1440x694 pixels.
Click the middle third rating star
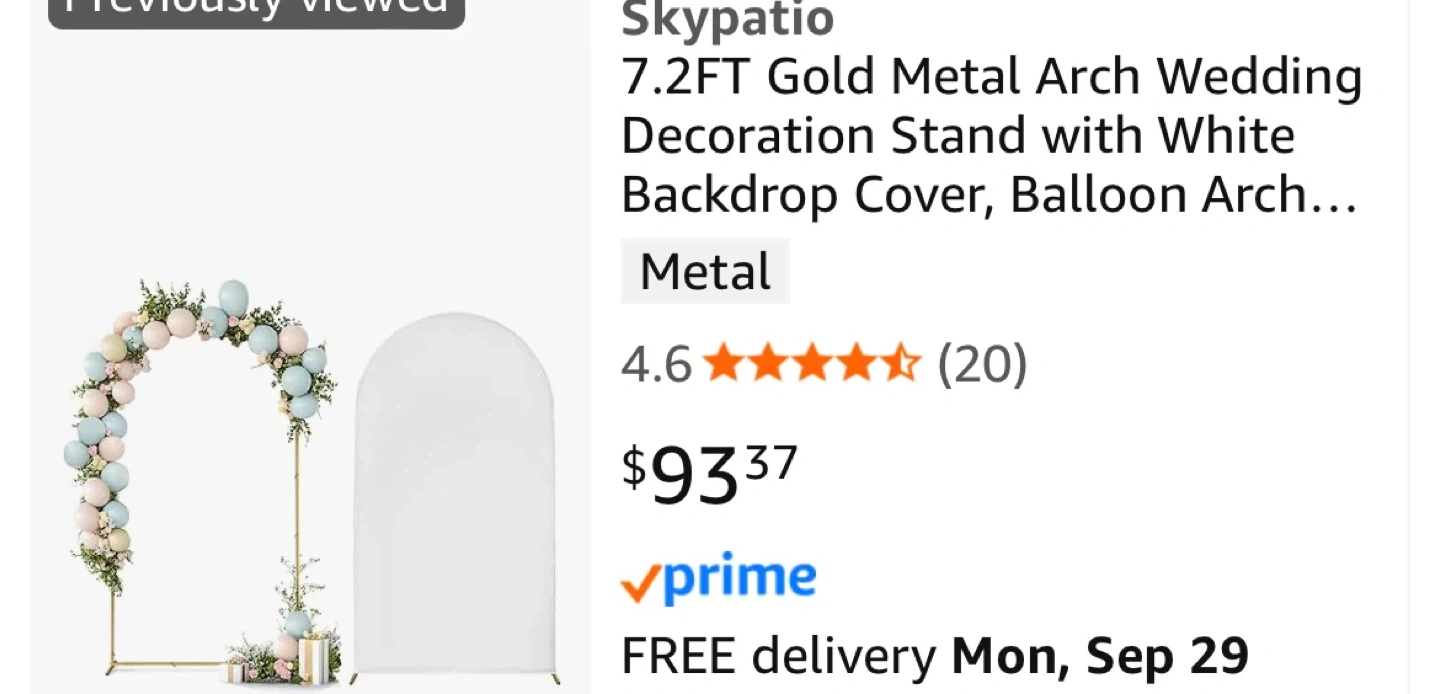click(x=811, y=363)
